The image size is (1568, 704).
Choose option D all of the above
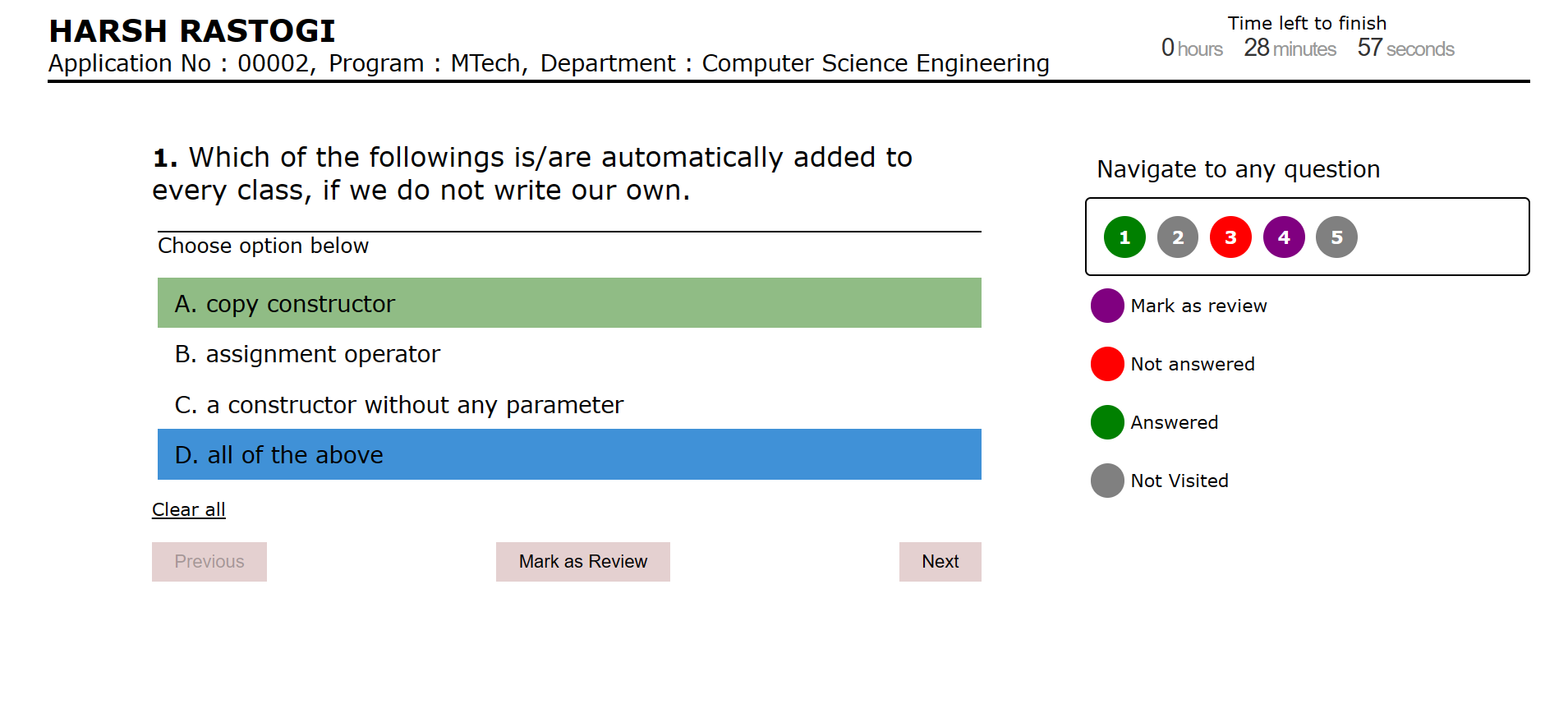(568, 454)
